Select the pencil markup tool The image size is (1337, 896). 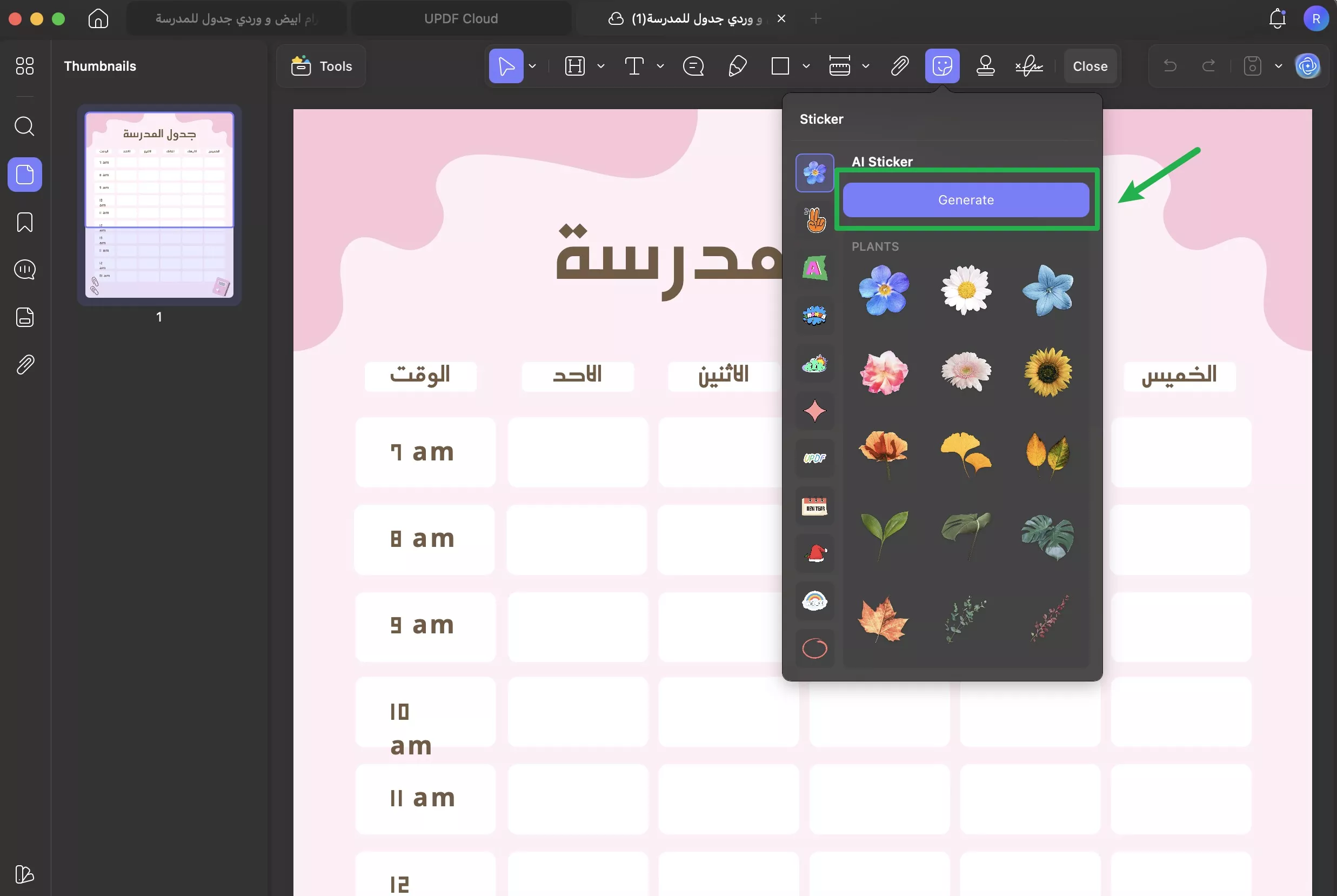point(737,66)
